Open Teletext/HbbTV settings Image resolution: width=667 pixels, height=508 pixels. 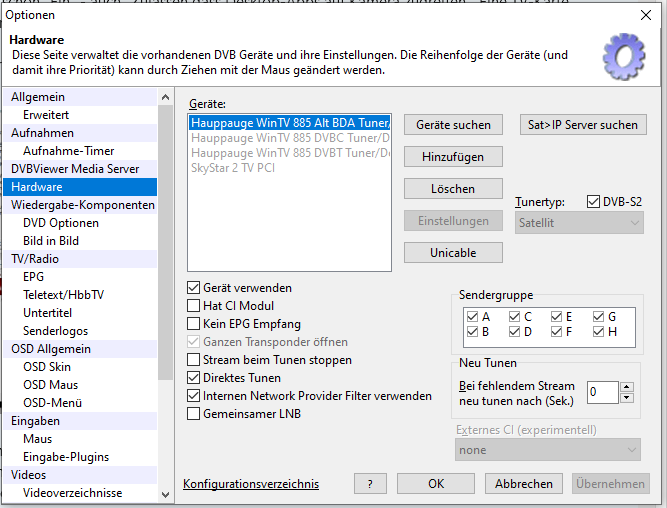click(x=80, y=295)
